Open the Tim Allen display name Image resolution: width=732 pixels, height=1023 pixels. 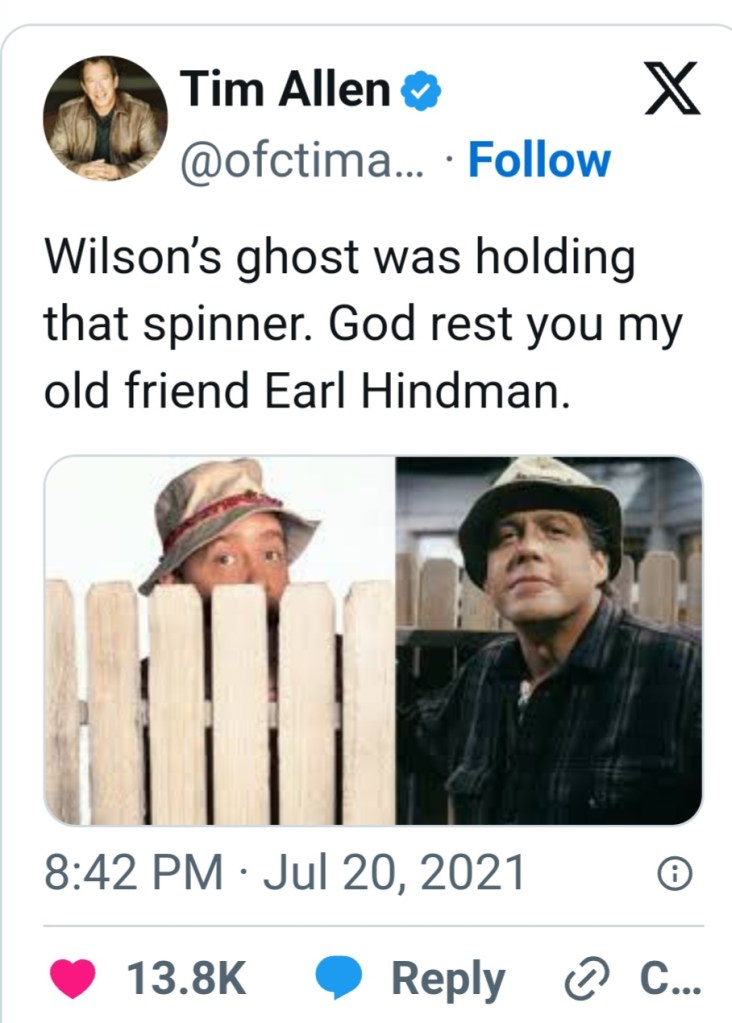(x=285, y=92)
